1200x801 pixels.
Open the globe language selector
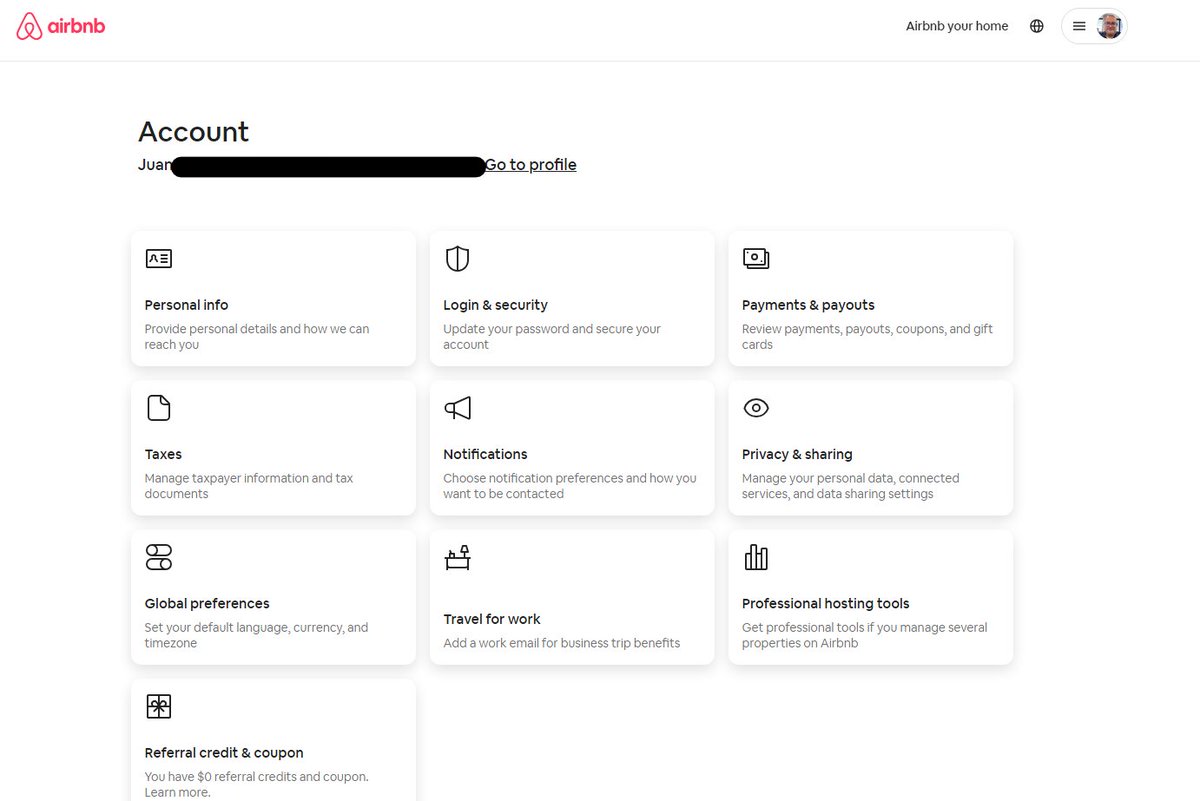tap(1037, 26)
